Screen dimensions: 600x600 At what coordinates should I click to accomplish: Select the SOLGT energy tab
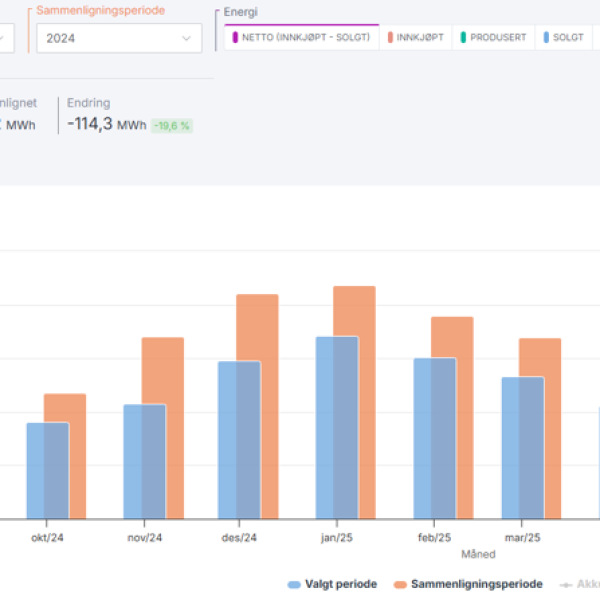coord(563,37)
